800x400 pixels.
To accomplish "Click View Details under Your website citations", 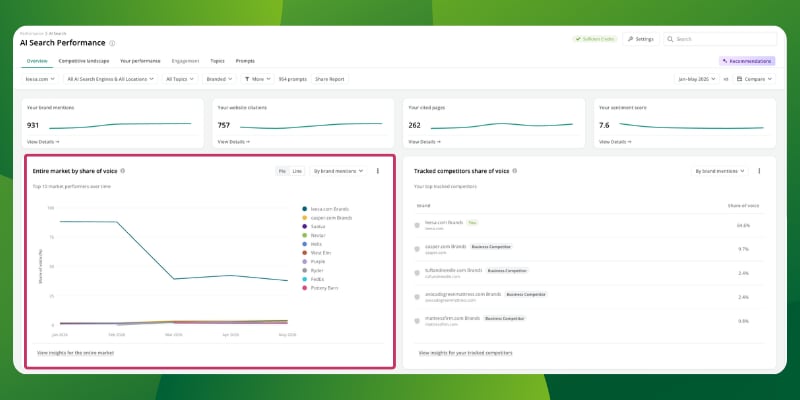I will 234,142.
